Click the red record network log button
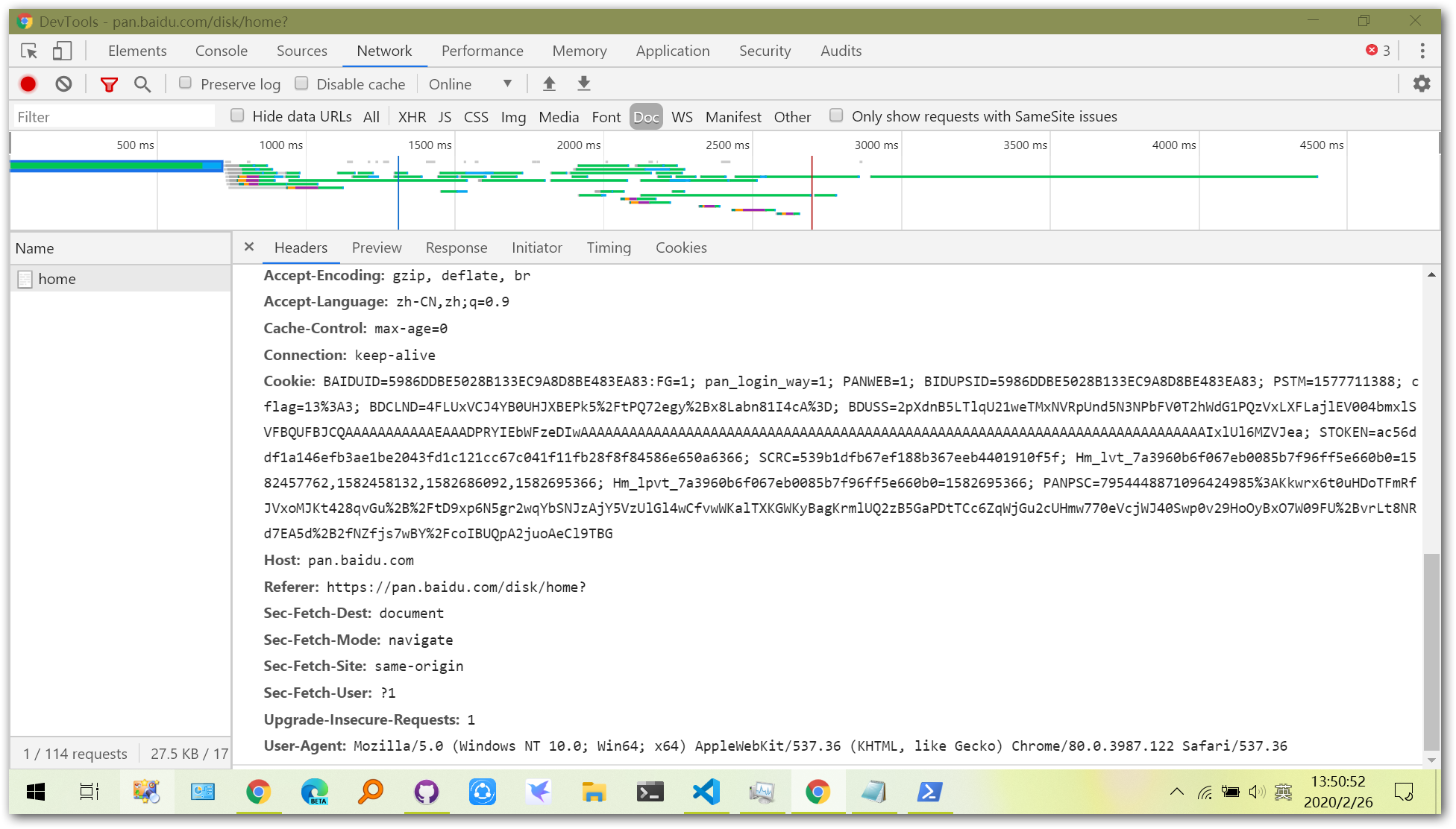The width and height of the screenshot is (1456, 829). (x=28, y=84)
